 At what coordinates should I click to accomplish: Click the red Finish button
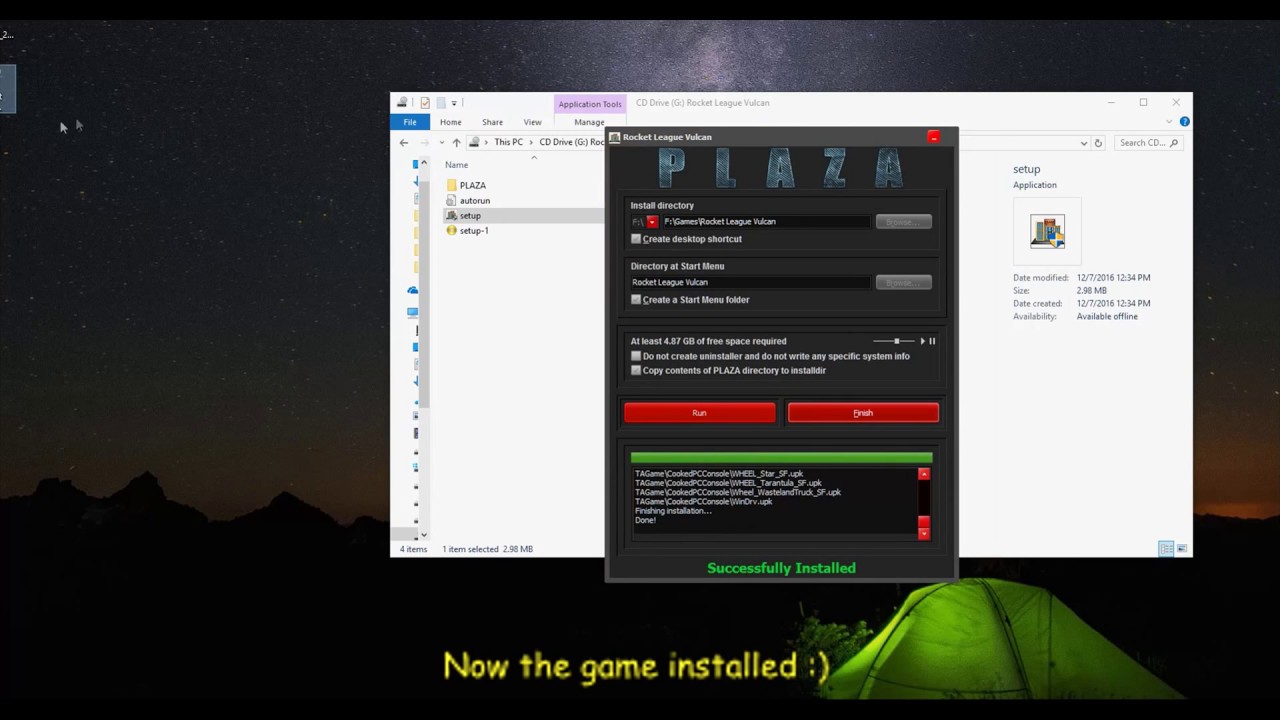[x=863, y=413]
